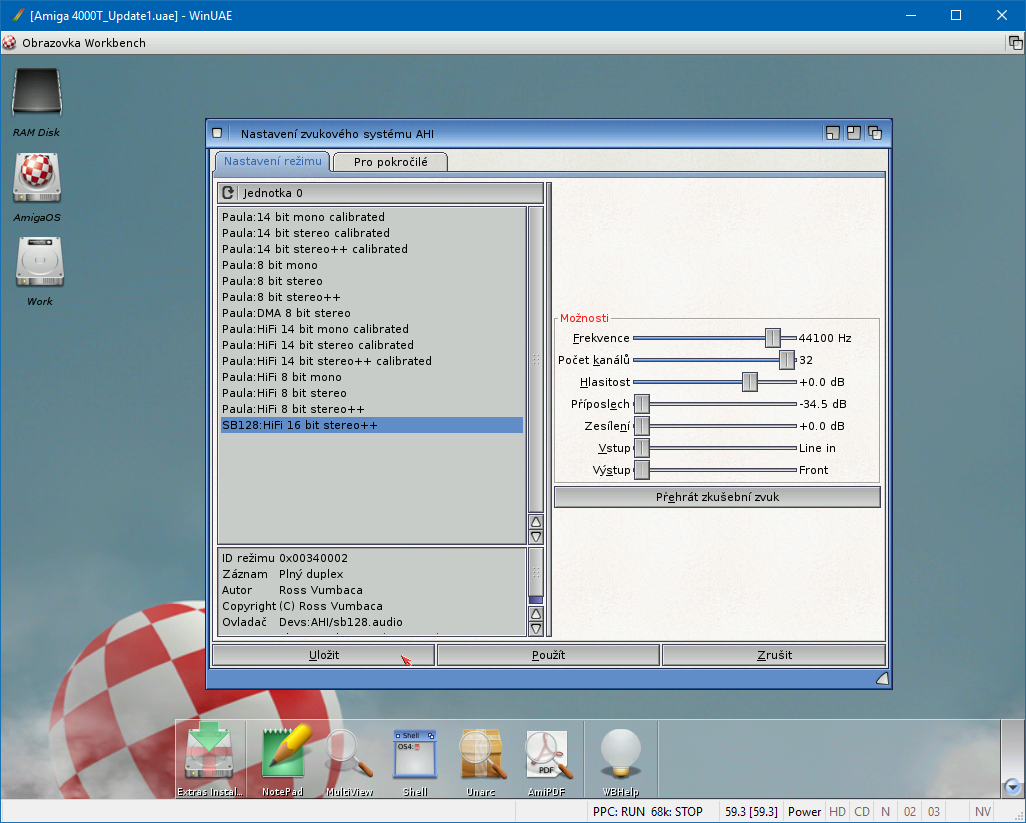Click the Unarc archive tool icon
Screen dimensions: 1026x823
coord(481,754)
